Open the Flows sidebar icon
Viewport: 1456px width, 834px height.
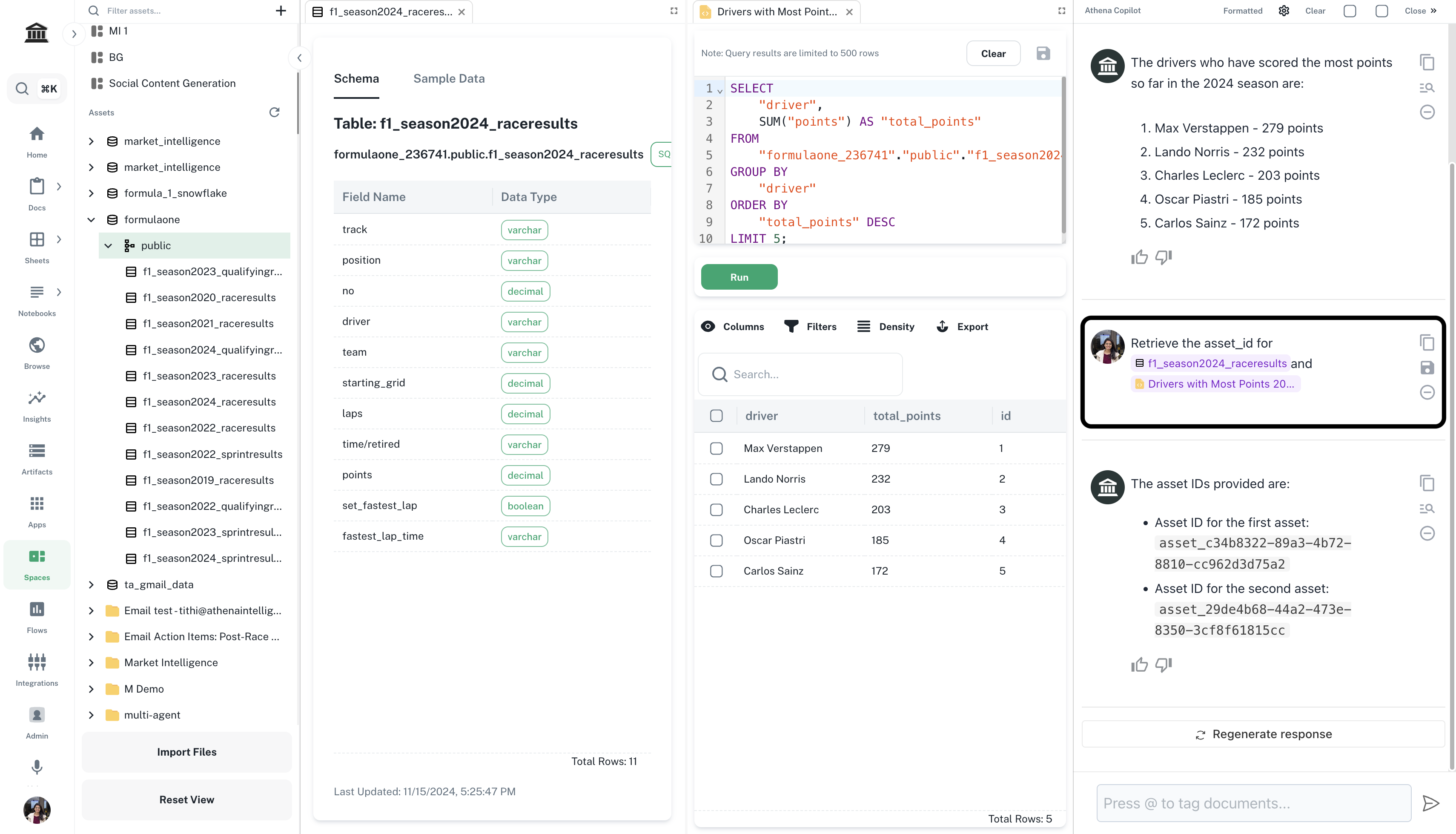(37, 609)
